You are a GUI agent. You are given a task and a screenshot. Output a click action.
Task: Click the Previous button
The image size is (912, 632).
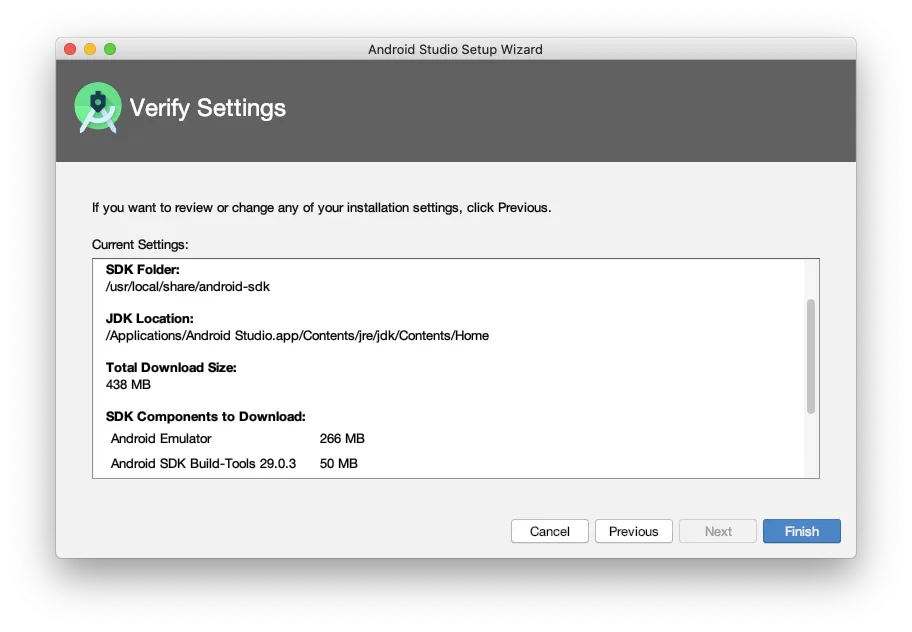(633, 531)
